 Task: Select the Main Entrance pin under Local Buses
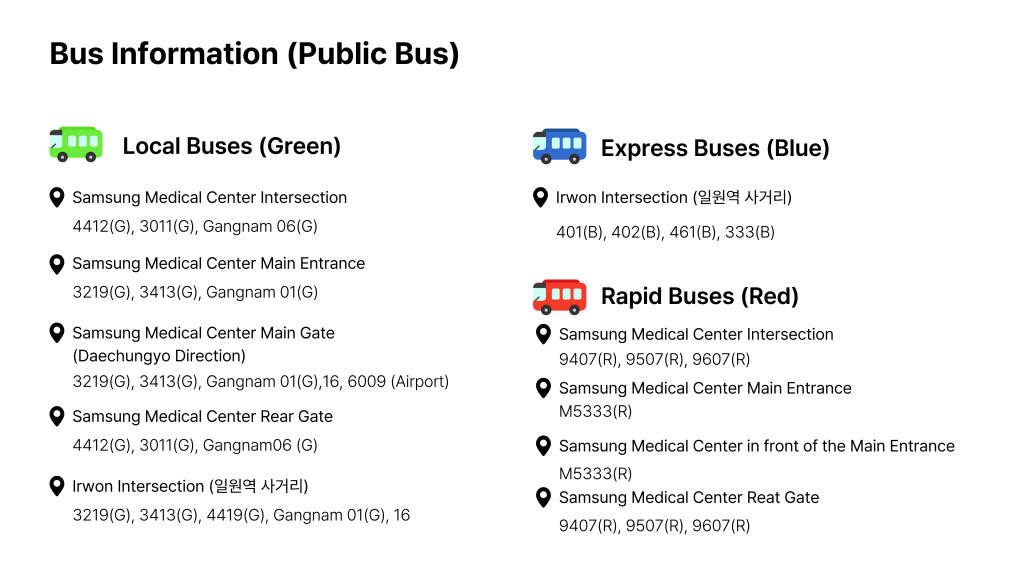click(x=57, y=264)
